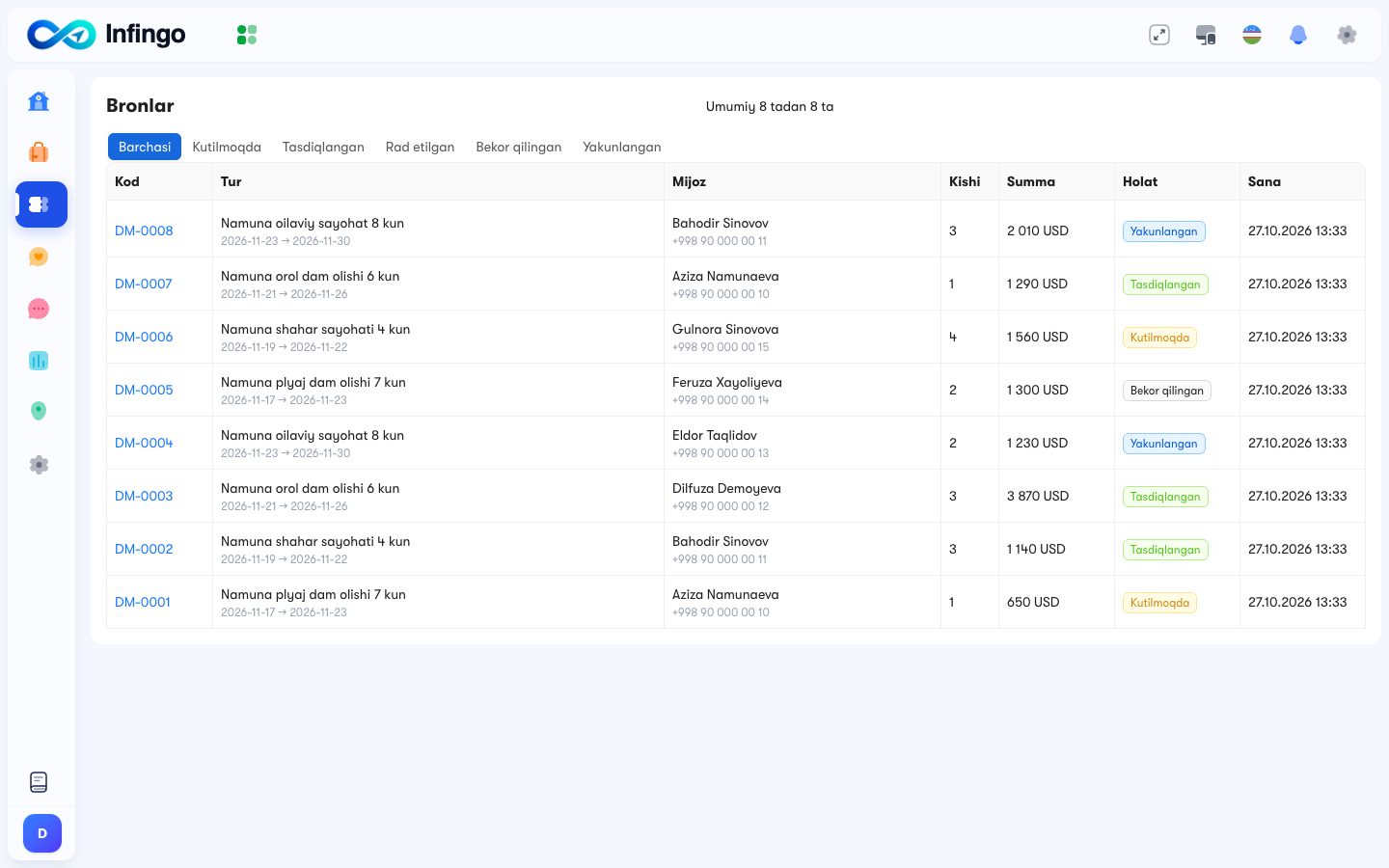Image resolution: width=1389 pixels, height=868 pixels.
Task: Open the header settings gear icon
Action: 1347,35
